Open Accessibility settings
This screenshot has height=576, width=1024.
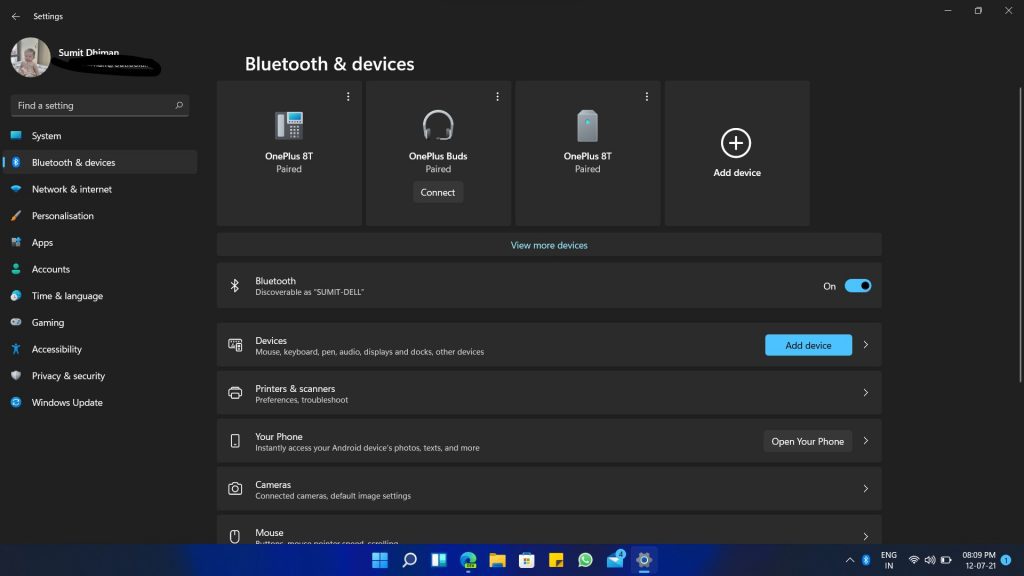57,349
